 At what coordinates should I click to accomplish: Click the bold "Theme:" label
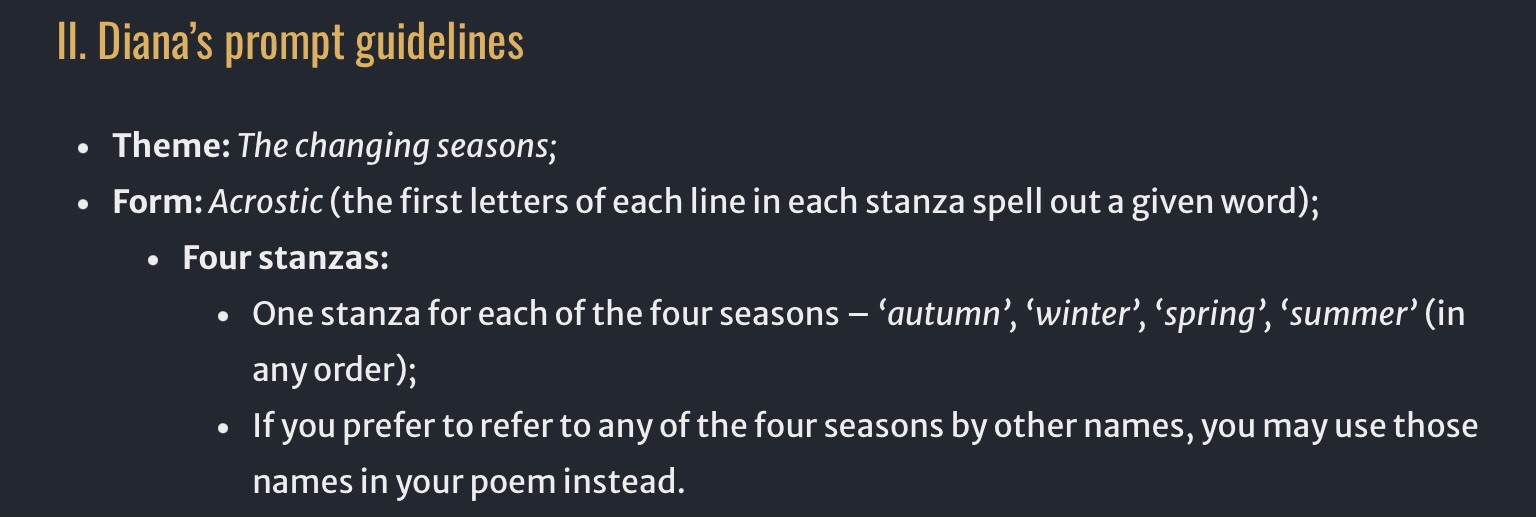point(172,146)
